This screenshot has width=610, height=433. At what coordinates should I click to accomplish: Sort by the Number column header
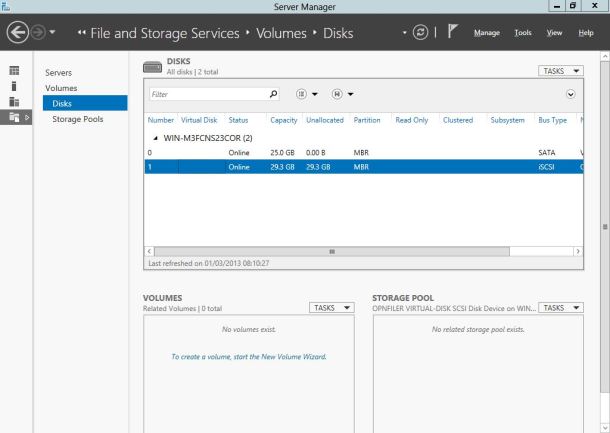161,120
